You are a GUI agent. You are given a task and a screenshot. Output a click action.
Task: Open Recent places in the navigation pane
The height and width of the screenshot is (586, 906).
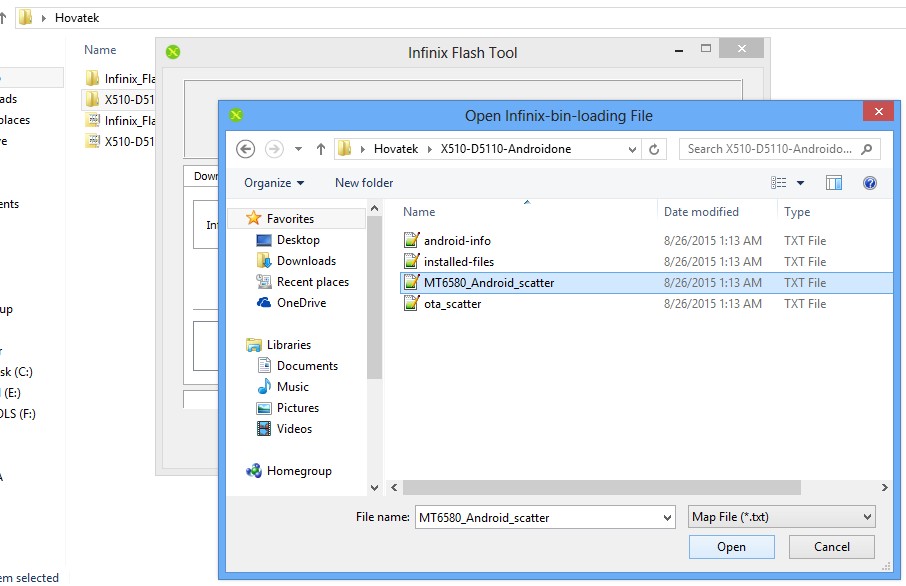pyautogui.click(x=313, y=281)
